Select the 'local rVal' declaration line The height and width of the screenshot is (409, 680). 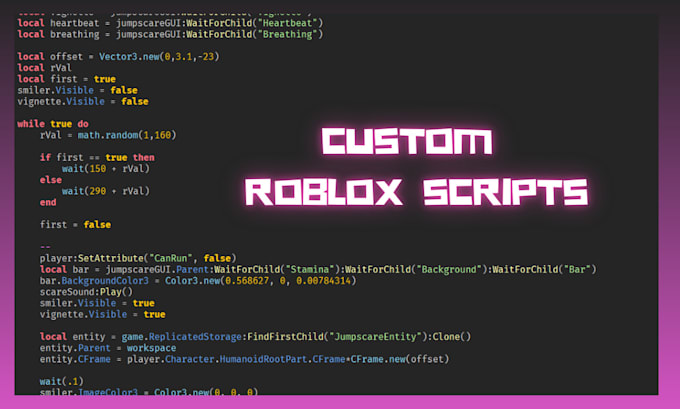pos(45,68)
